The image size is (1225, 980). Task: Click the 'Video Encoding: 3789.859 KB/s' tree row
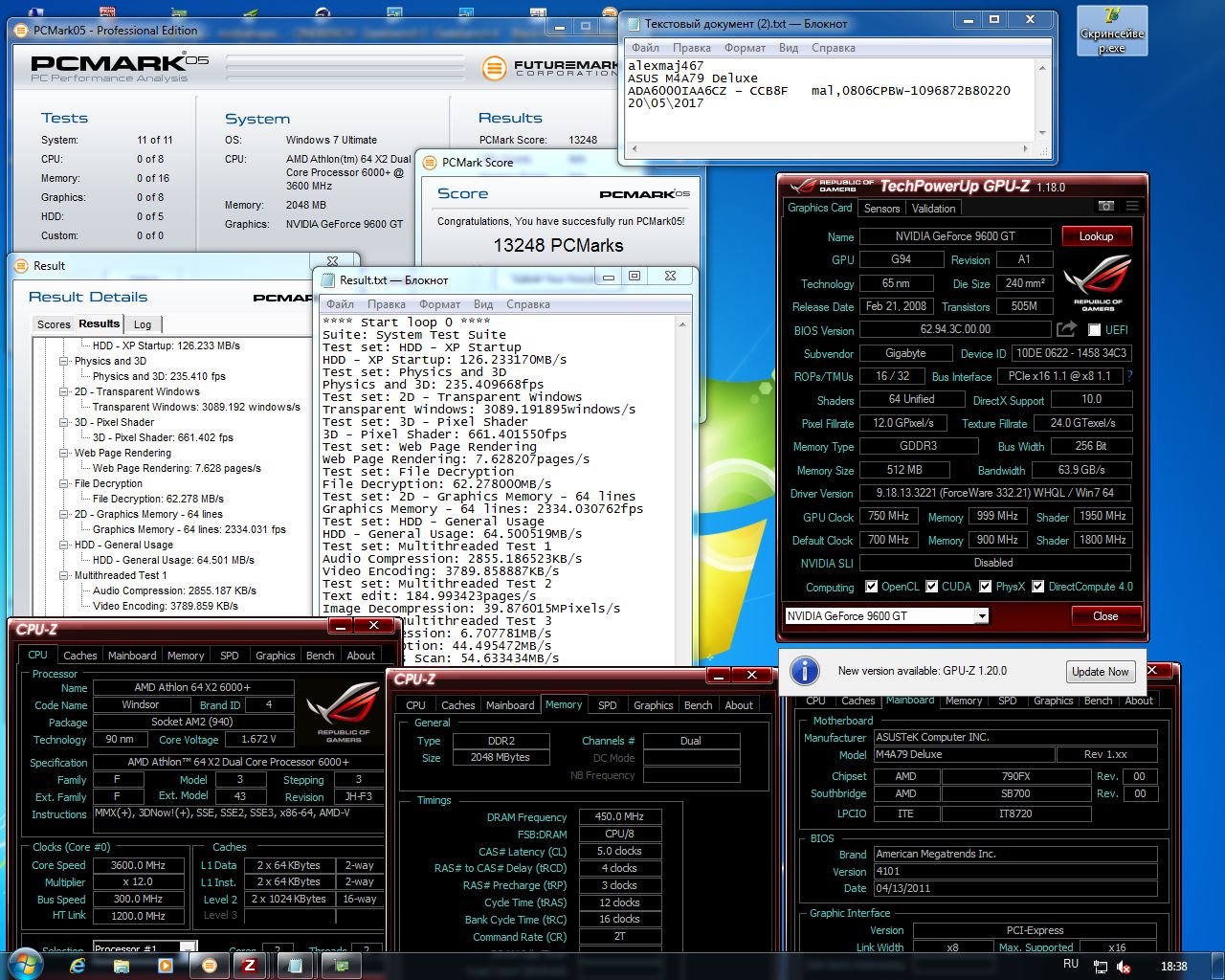pyautogui.click(x=166, y=606)
